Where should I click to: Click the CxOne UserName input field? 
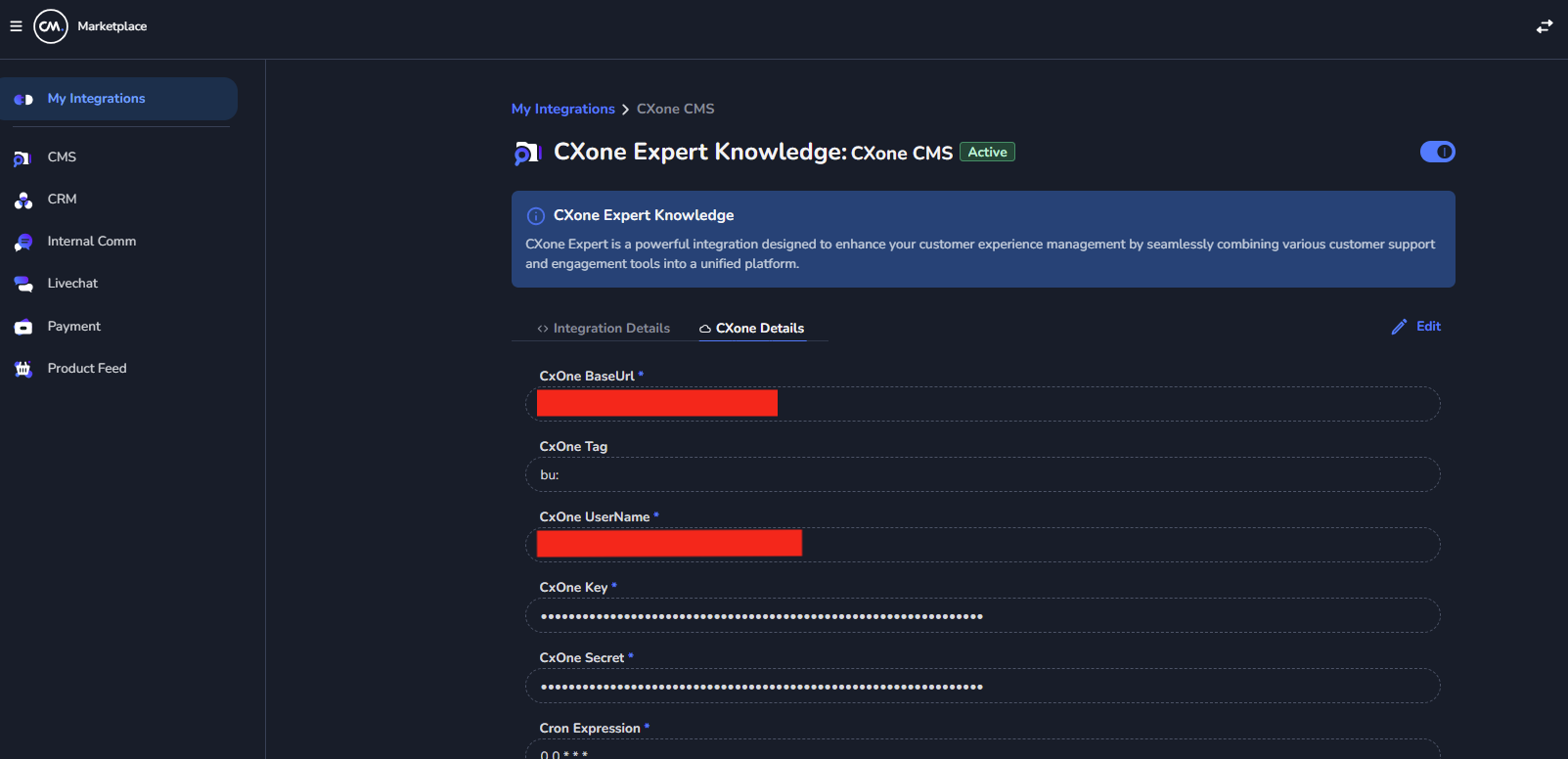(983, 545)
